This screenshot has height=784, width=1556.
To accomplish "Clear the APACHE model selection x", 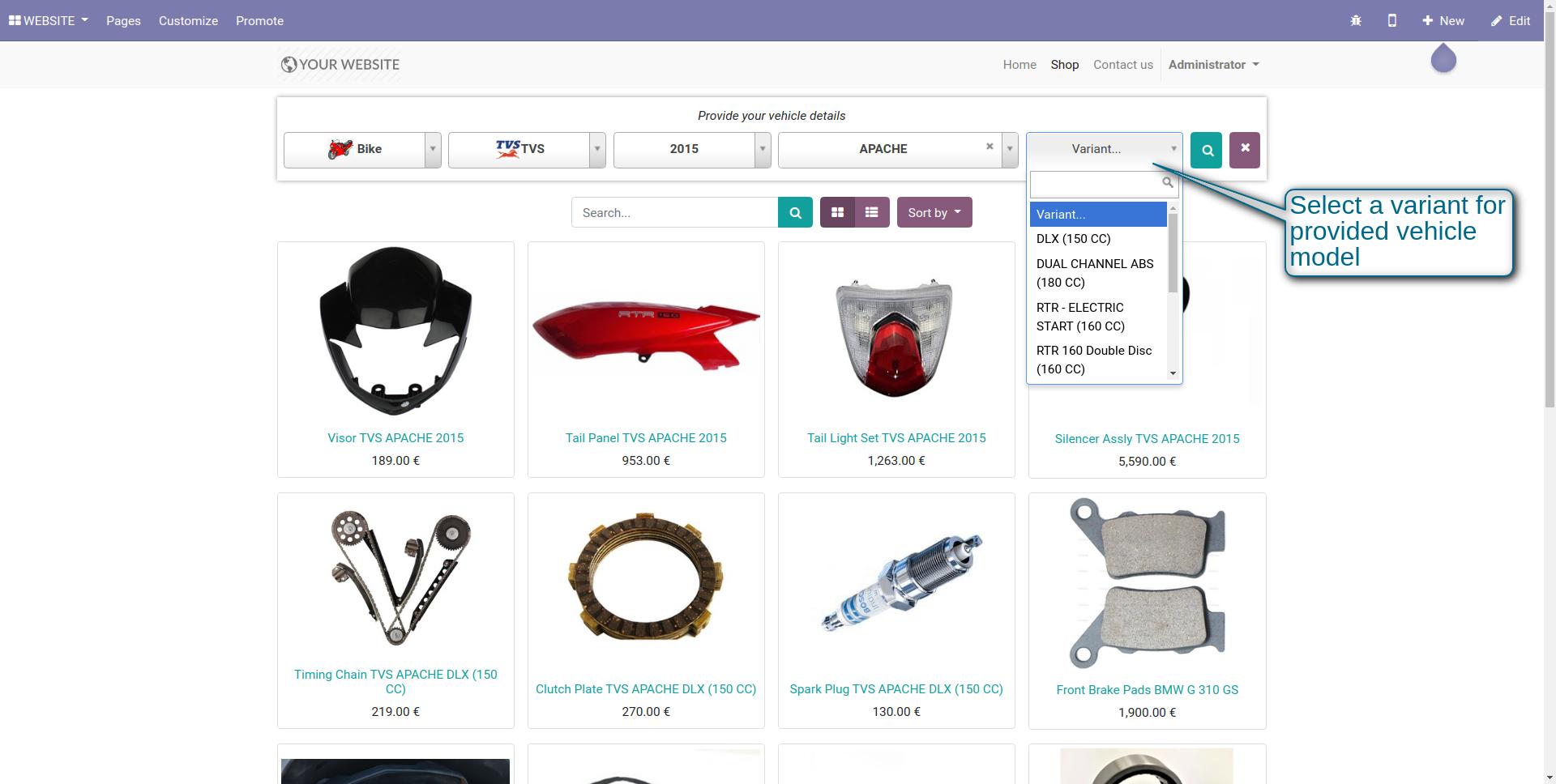I will tap(990, 147).
